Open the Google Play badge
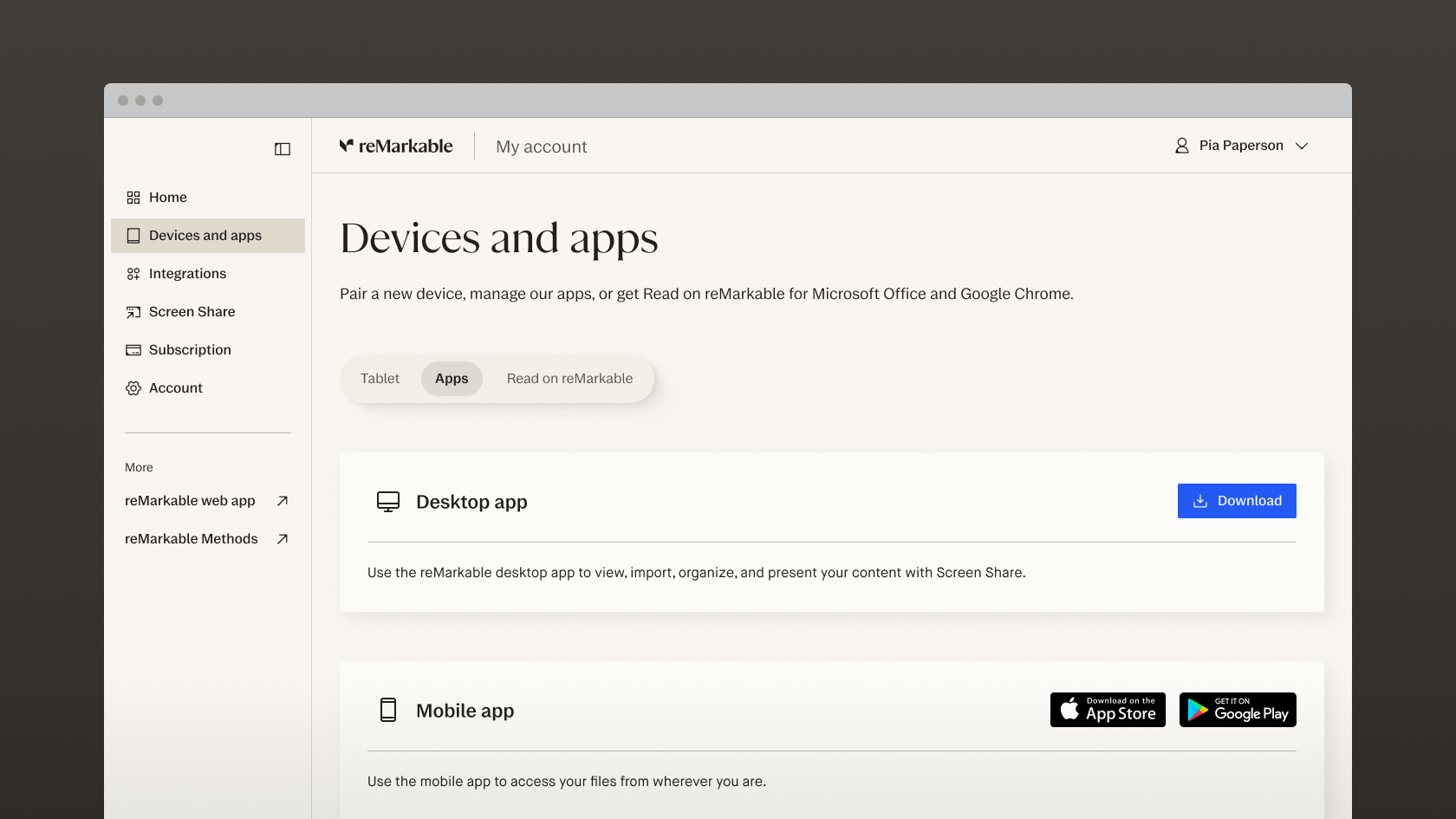This screenshot has width=1456, height=819. 1238,710
